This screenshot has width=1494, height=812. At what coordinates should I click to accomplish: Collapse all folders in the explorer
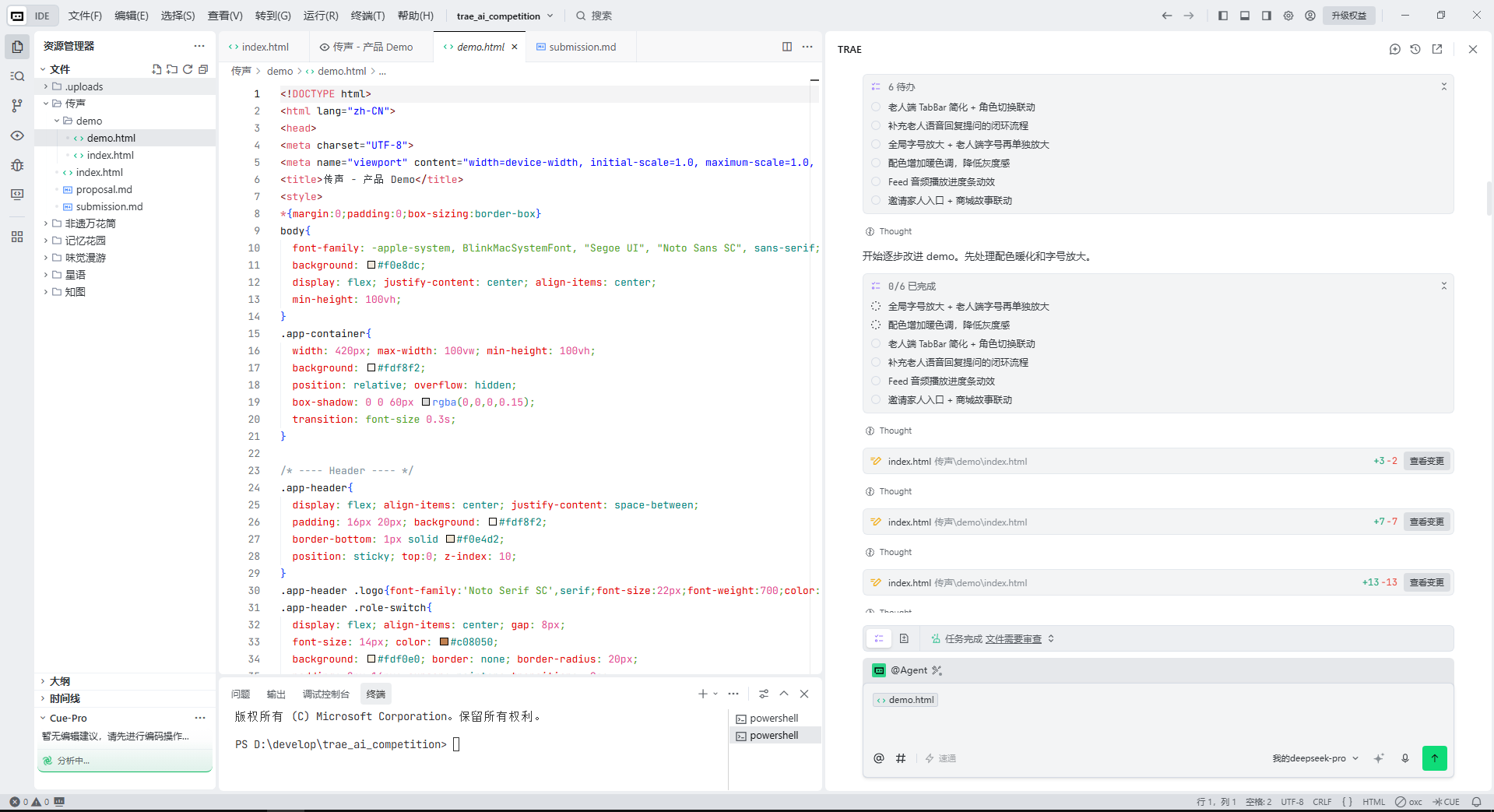point(203,69)
